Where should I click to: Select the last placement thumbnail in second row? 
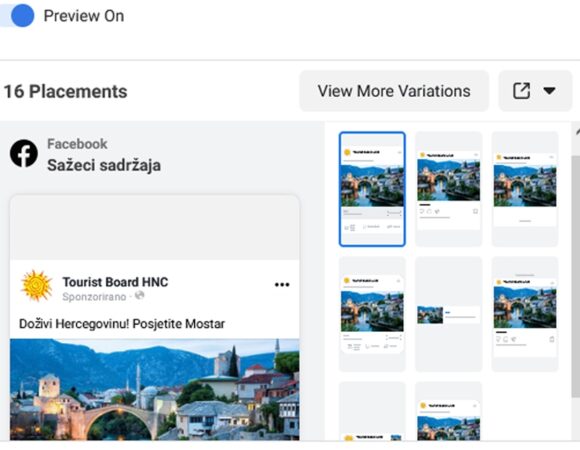pyautogui.click(x=525, y=314)
